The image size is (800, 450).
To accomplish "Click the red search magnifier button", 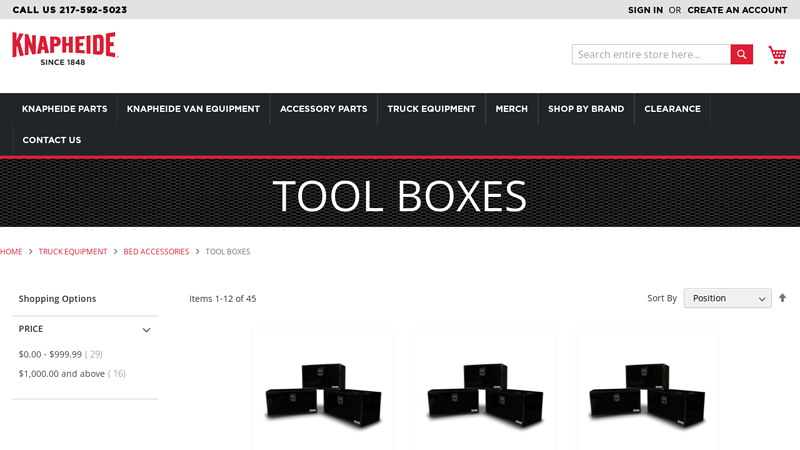I will pyautogui.click(x=741, y=55).
